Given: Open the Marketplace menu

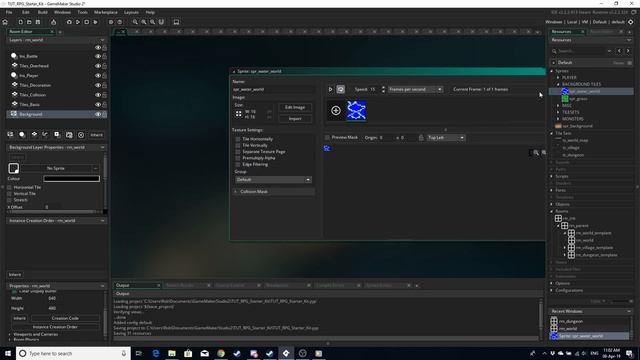Looking at the screenshot, I should coord(106,12).
